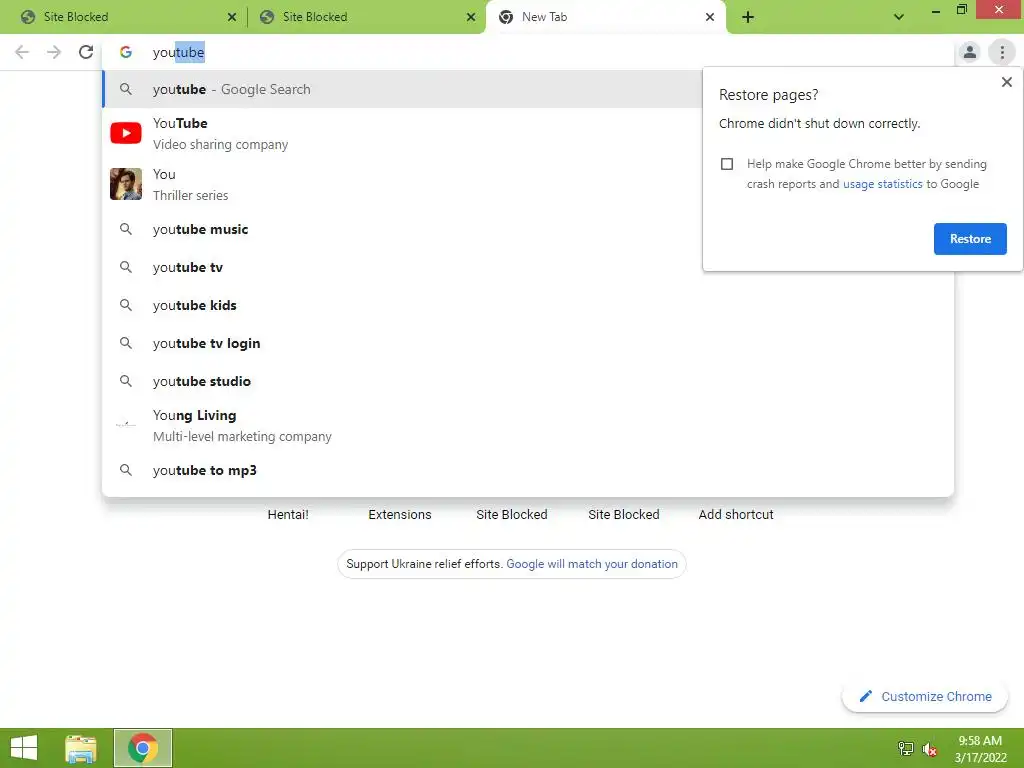Click the browser forward arrow
Screen dimensions: 1024x768
pyautogui.click(x=54, y=52)
